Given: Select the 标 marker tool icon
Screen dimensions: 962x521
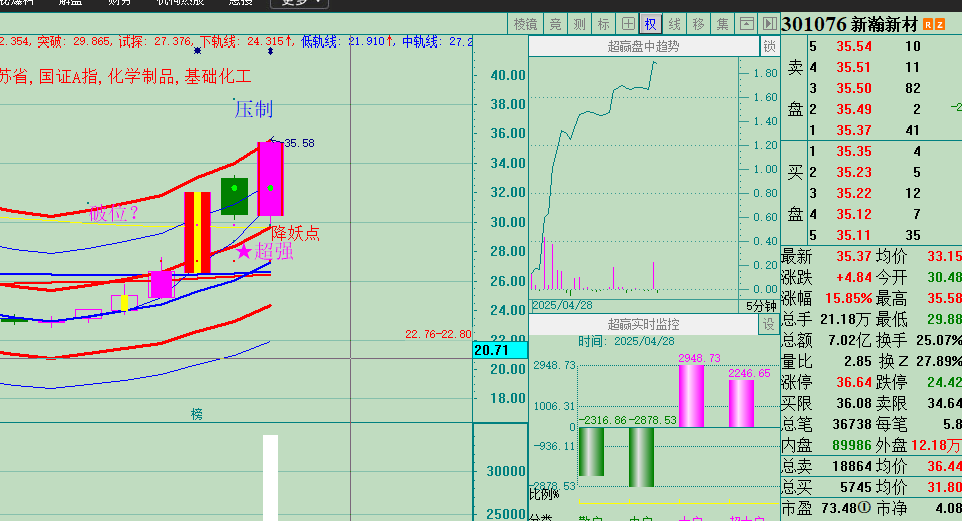Looking at the screenshot, I should point(603,24).
